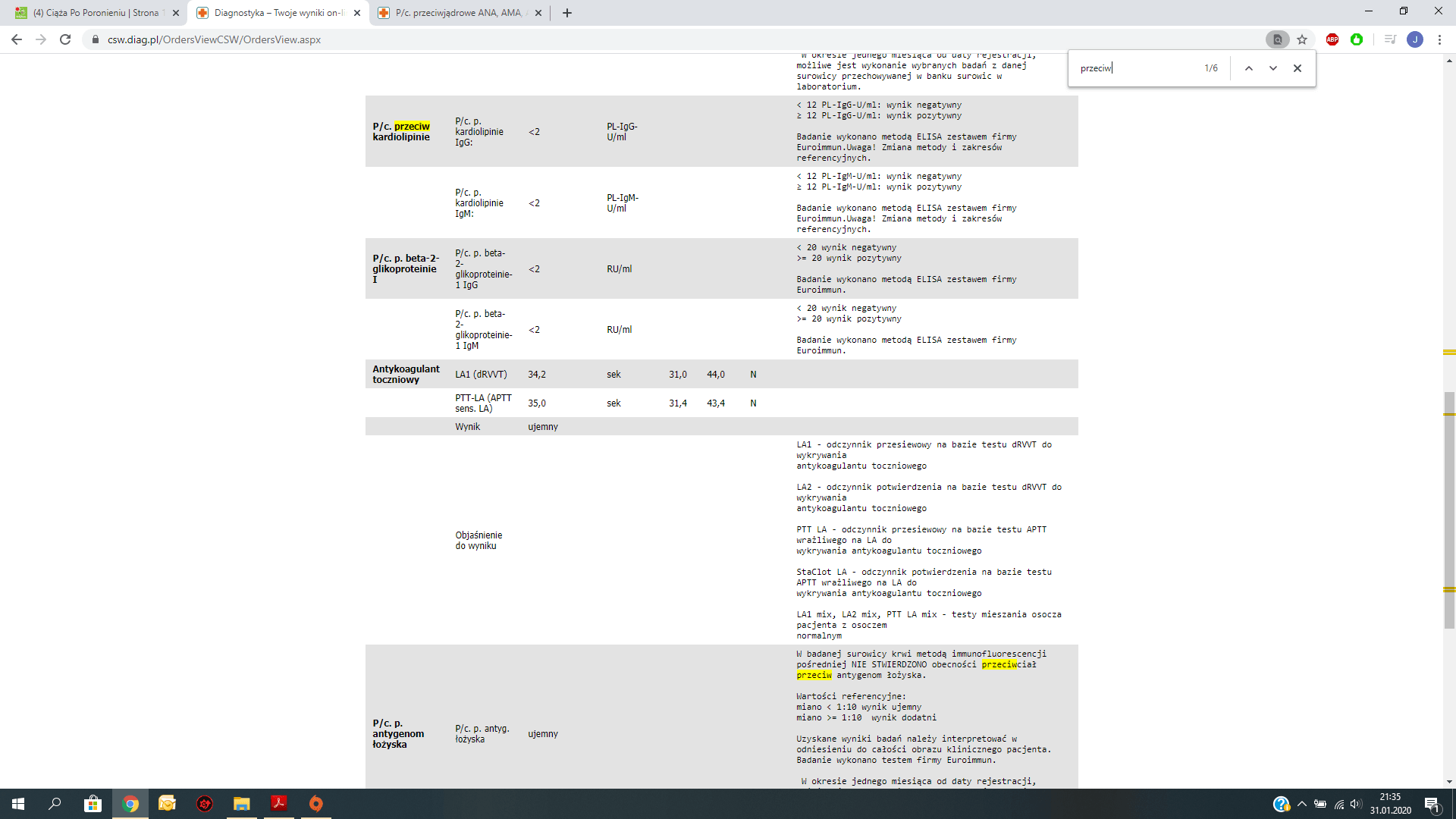Open a new browser tab
Image resolution: width=1456 pixels, height=819 pixels.
tap(567, 13)
